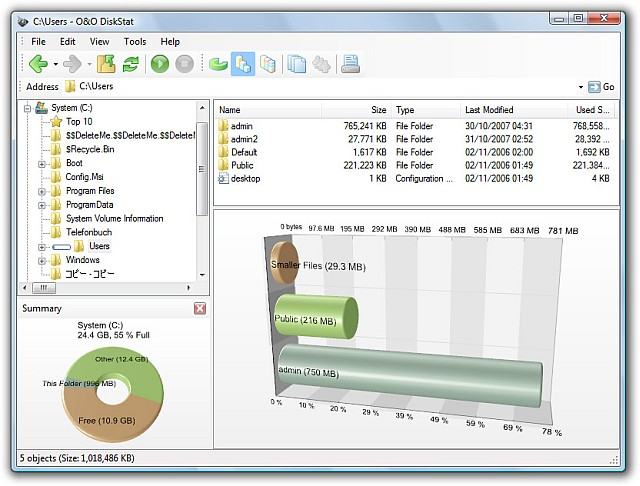Click the green Back arrow
This screenshot has height=486, width=640.
(x=38, y=64)
